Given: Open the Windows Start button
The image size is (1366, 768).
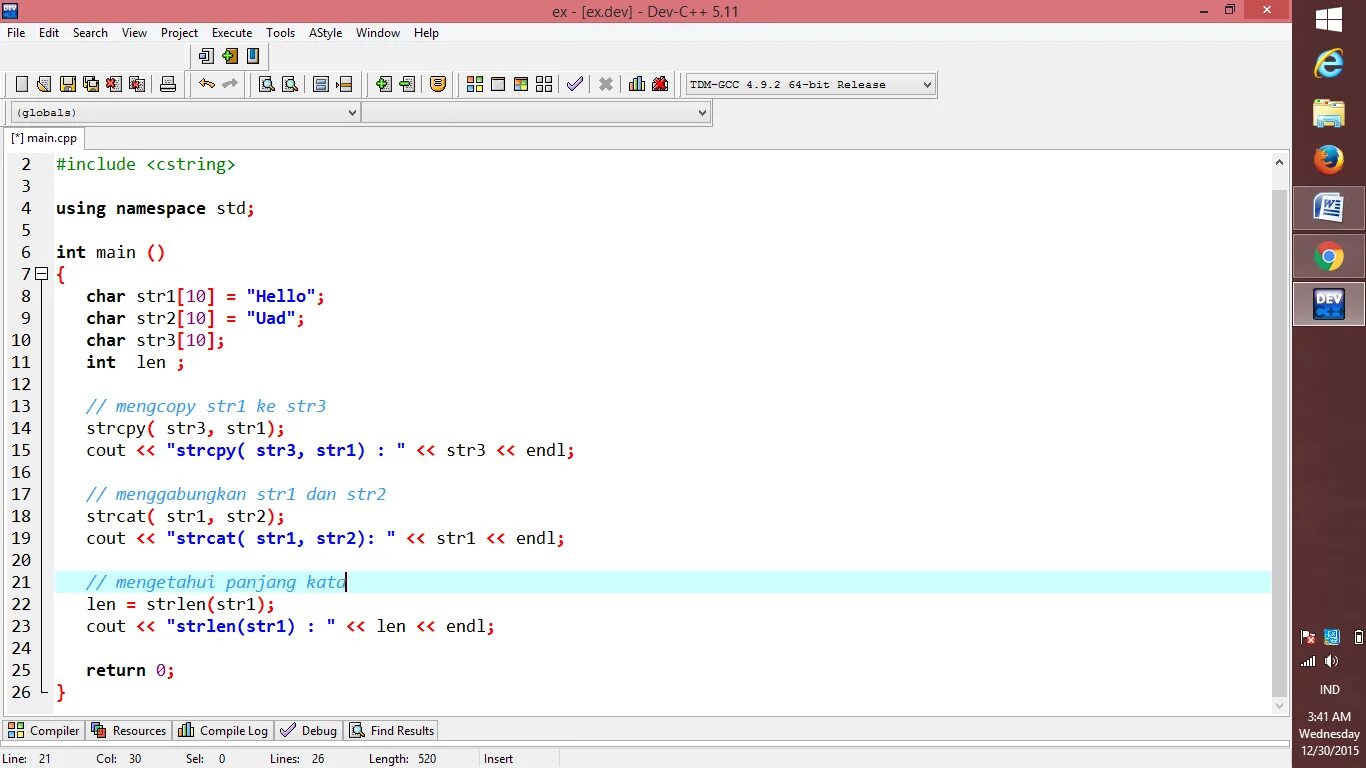Looking at the screenshot, I should (1329, 20).
